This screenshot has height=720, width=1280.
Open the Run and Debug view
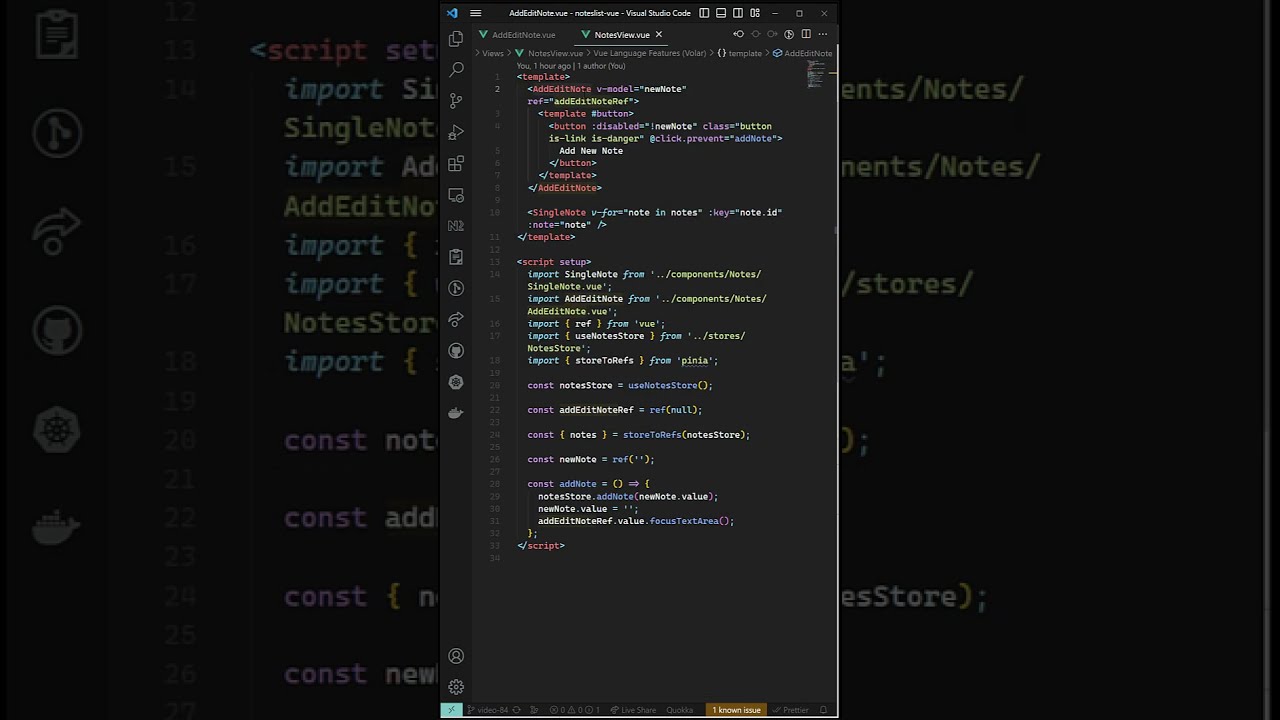[x=456, y=132]
